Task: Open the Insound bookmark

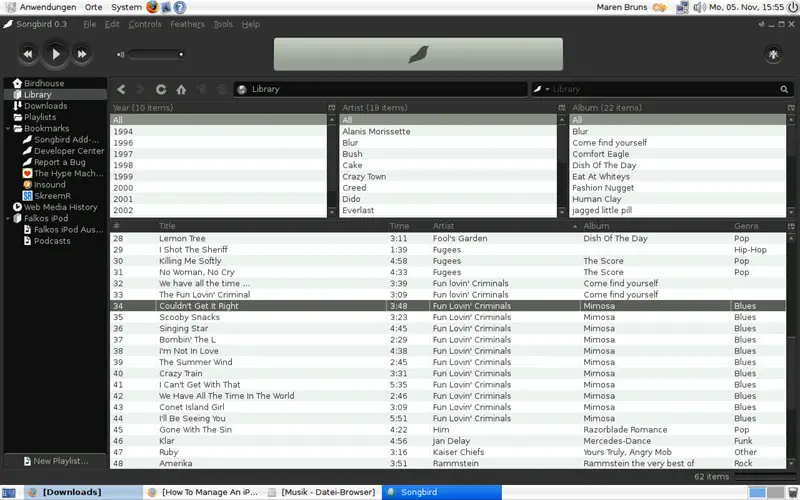Action: click(x=49, y=184)
